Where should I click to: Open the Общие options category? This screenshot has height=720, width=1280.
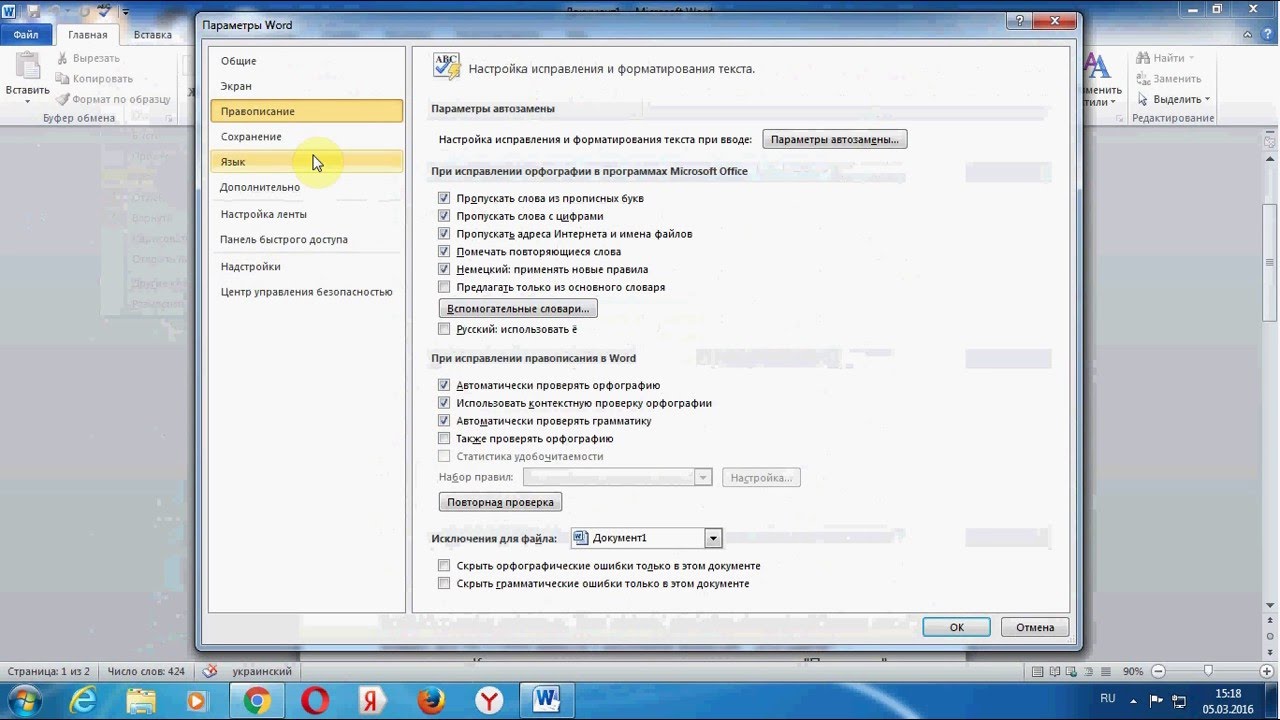pyautogui.click(x=307, y=61)
